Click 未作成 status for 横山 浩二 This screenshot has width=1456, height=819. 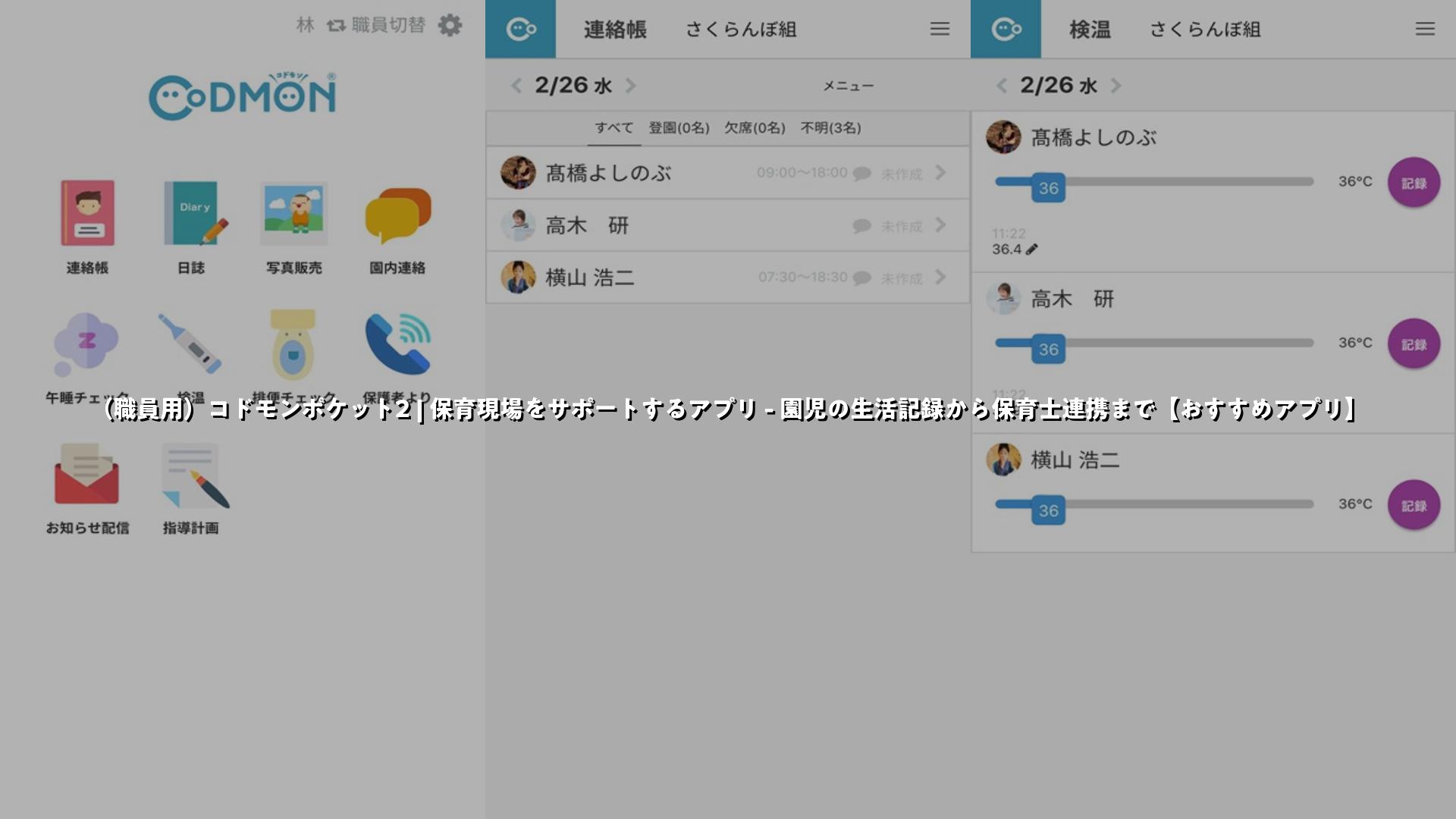pos(902,279)
